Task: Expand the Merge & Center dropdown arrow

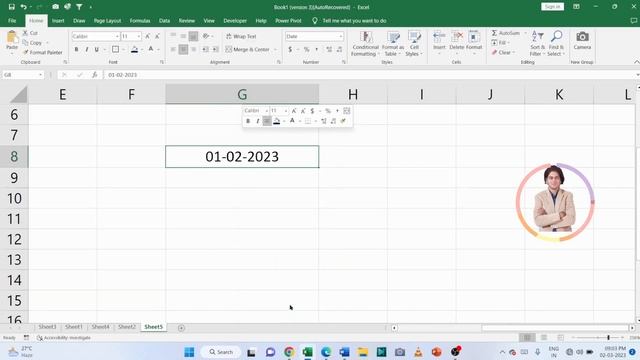Action: click(276, 49)
